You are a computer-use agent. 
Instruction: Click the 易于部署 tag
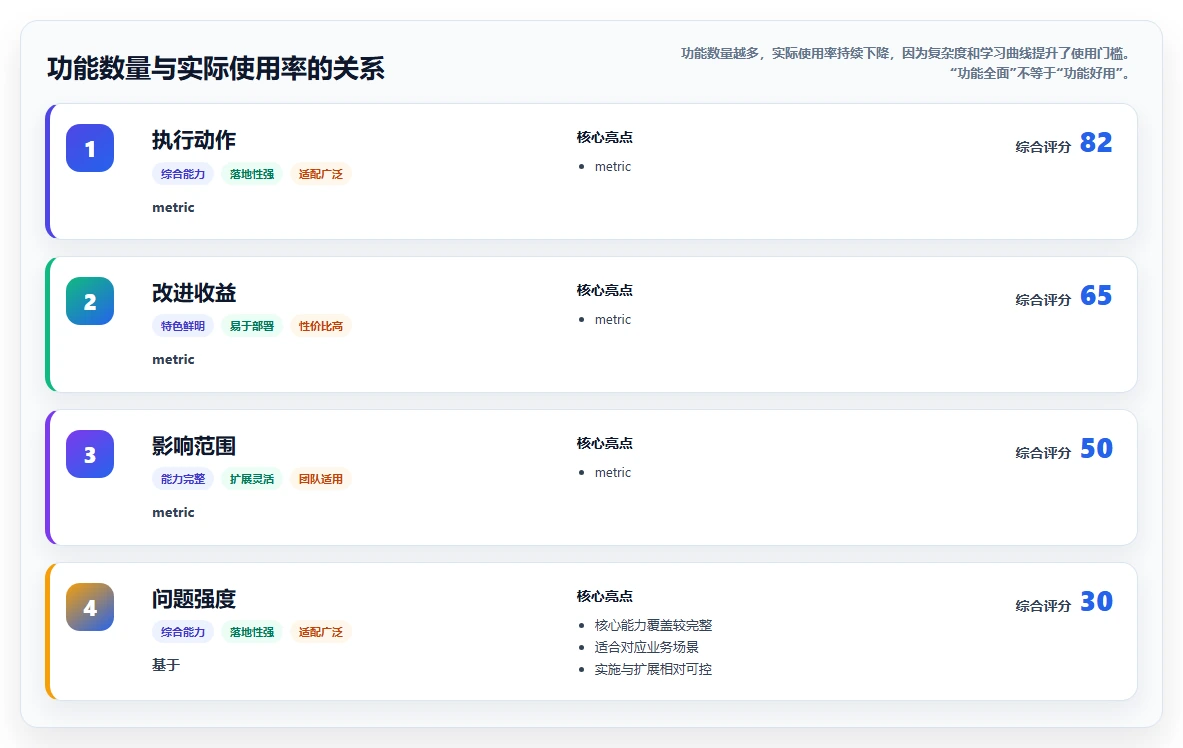point(252,326)
